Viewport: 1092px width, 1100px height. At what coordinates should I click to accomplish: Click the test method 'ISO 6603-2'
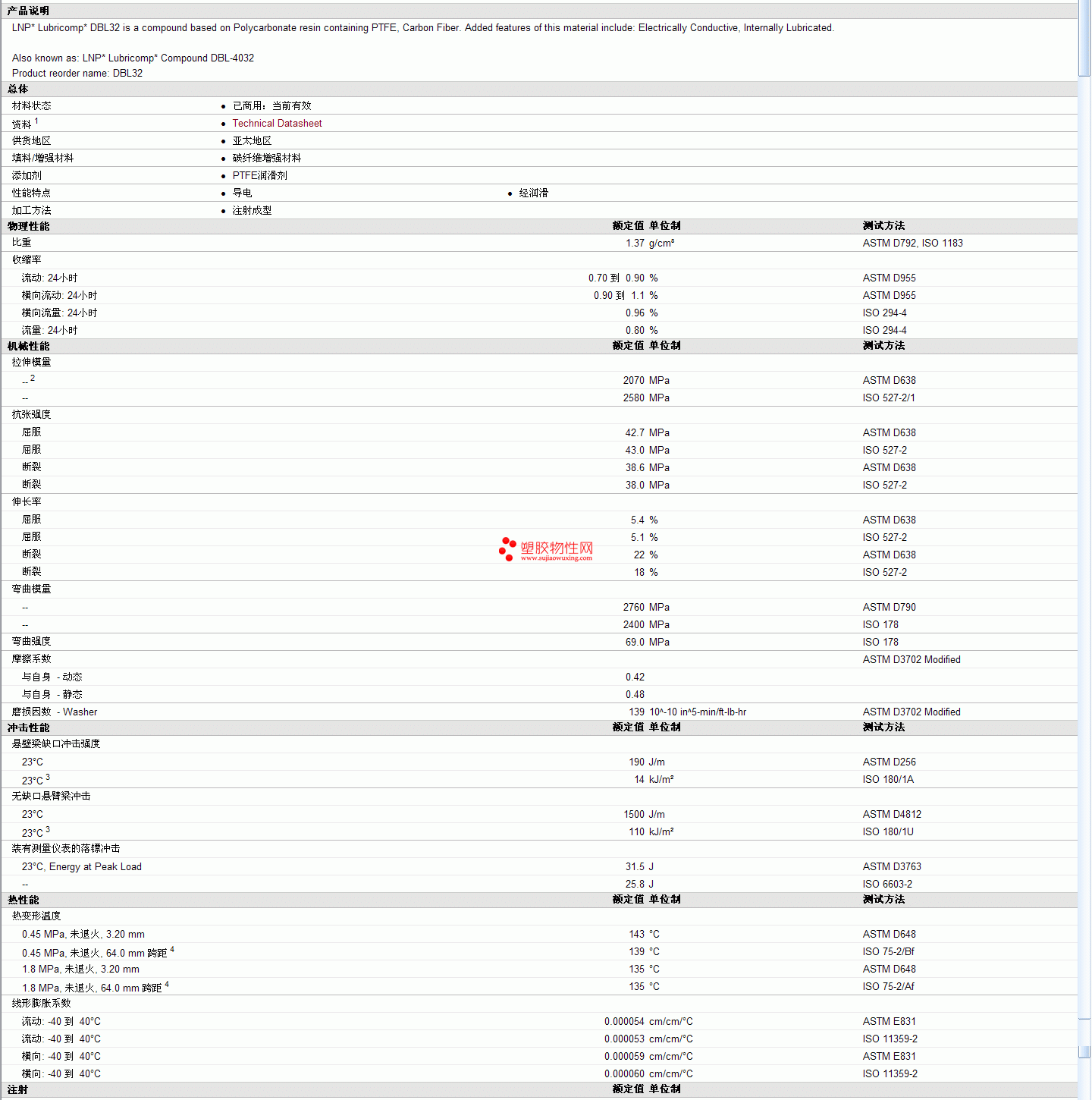[887, 884]
